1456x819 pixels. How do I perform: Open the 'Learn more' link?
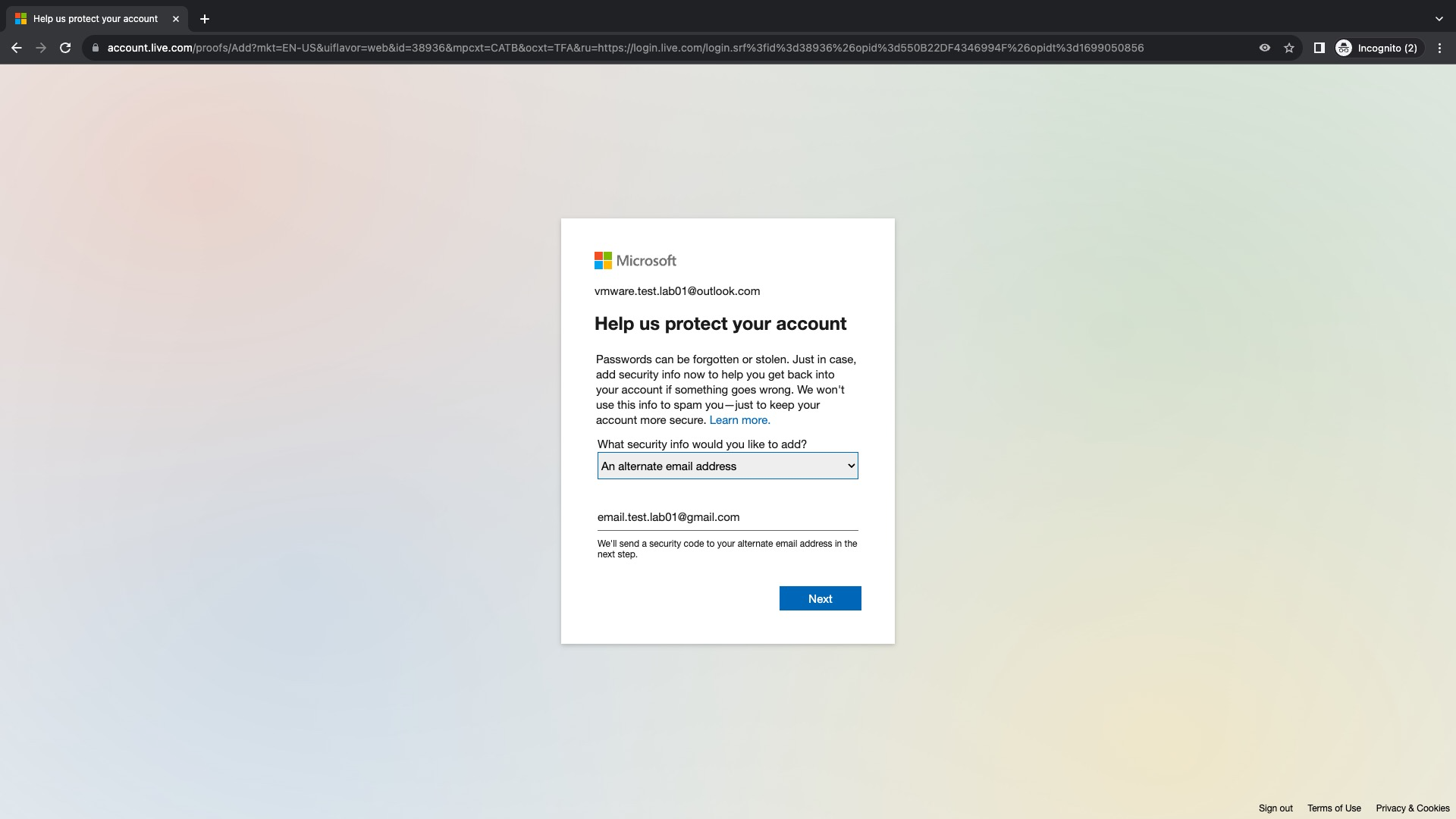(739, 419)
